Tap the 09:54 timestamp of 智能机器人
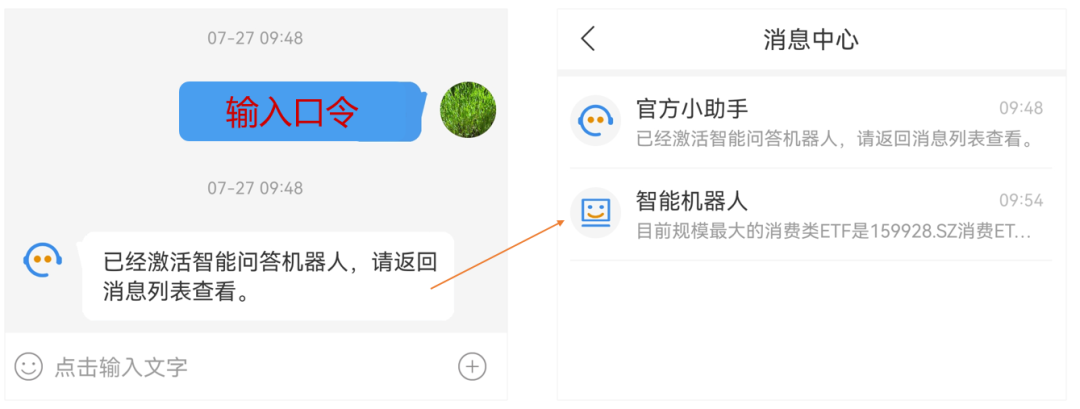This screenshot has height=409, width=1080. pos(1021,201)
